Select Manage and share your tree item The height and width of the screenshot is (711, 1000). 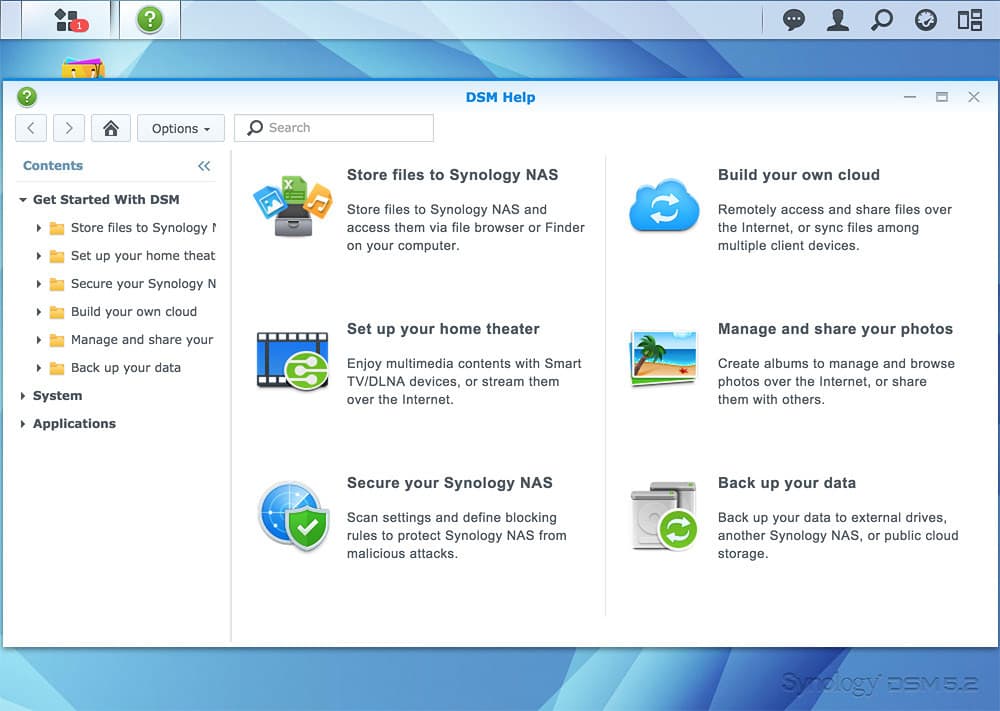(142, 340)
